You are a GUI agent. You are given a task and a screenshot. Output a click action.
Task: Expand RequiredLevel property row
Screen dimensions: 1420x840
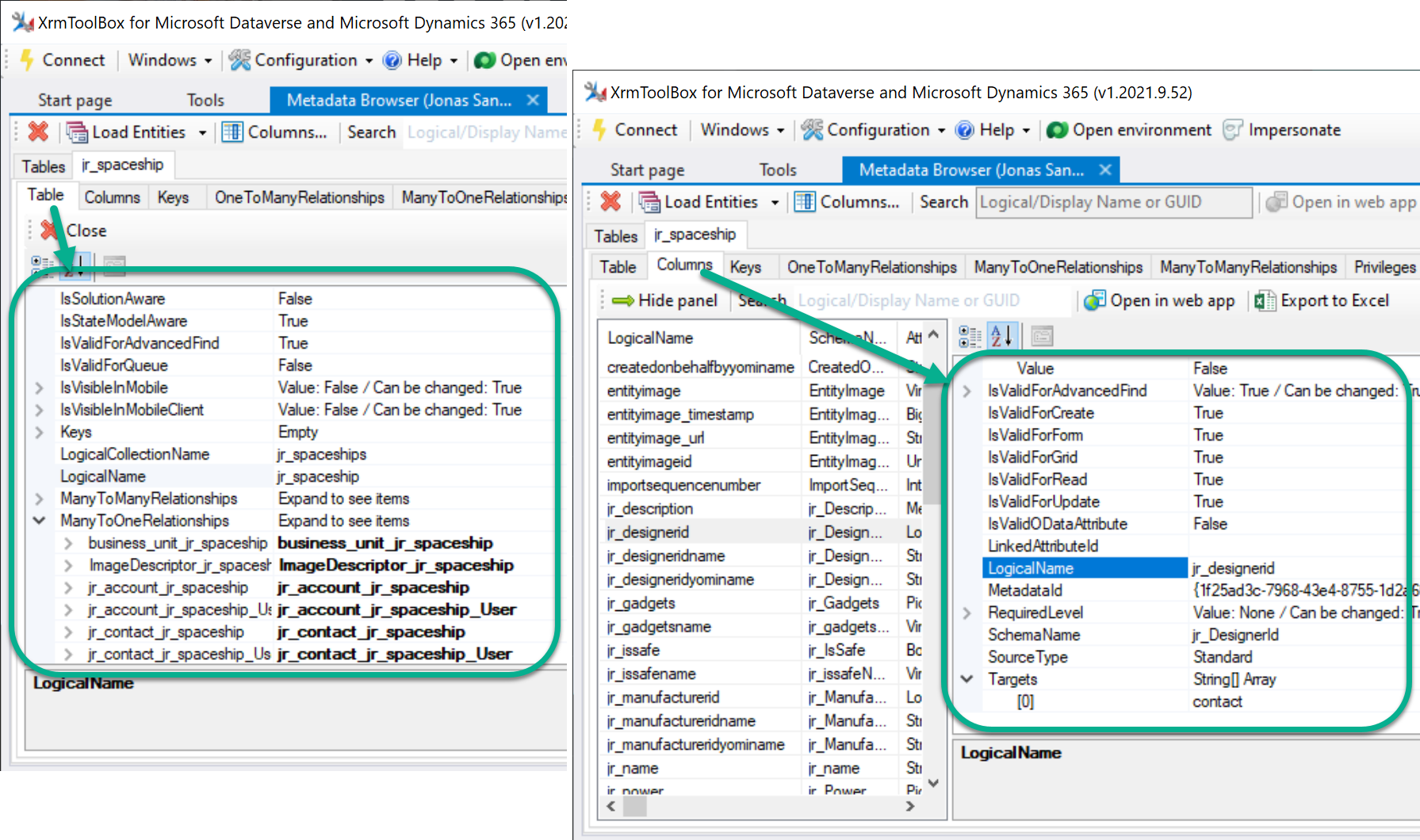click(966, 613)
